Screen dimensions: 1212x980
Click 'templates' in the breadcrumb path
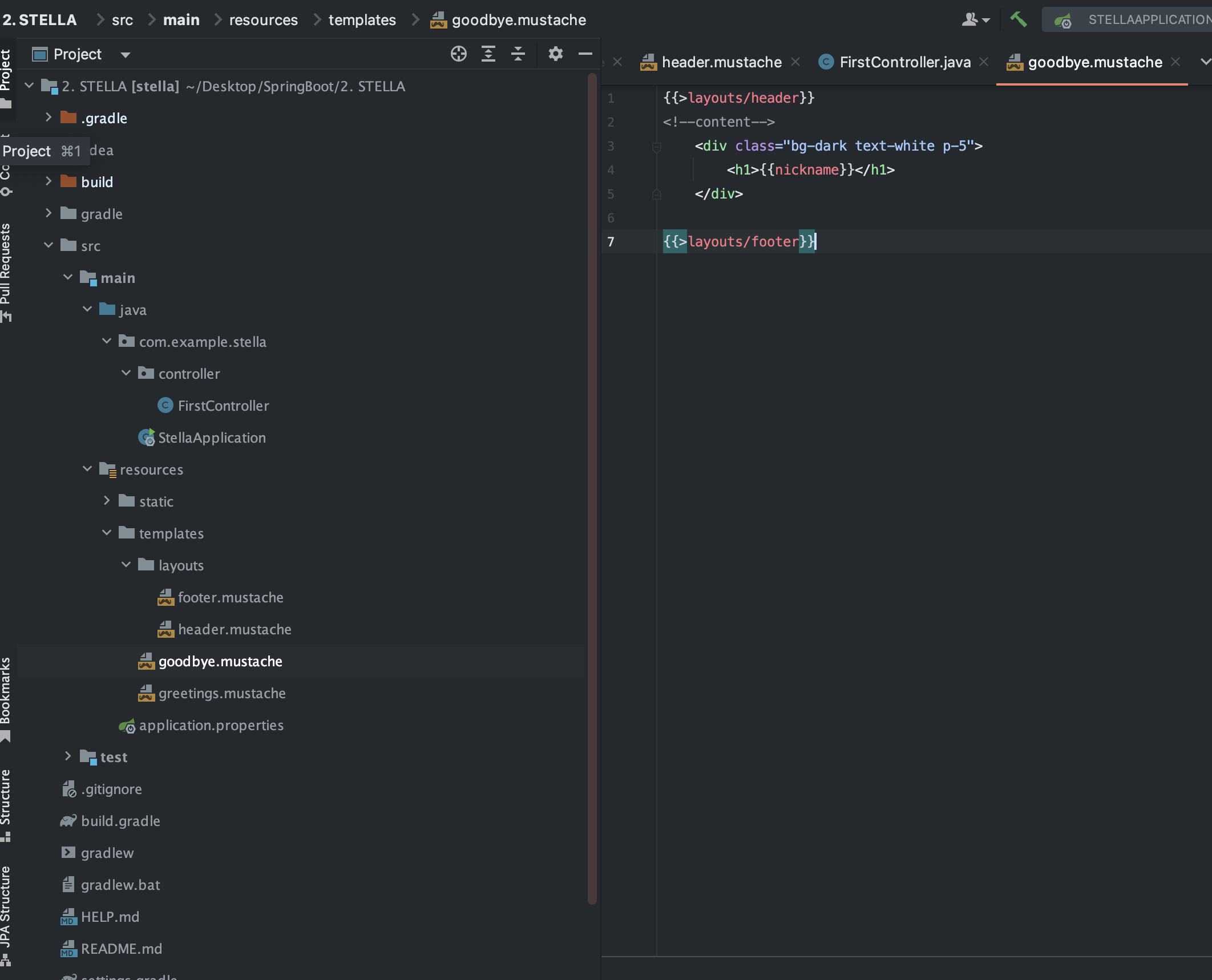coord(362,20)
